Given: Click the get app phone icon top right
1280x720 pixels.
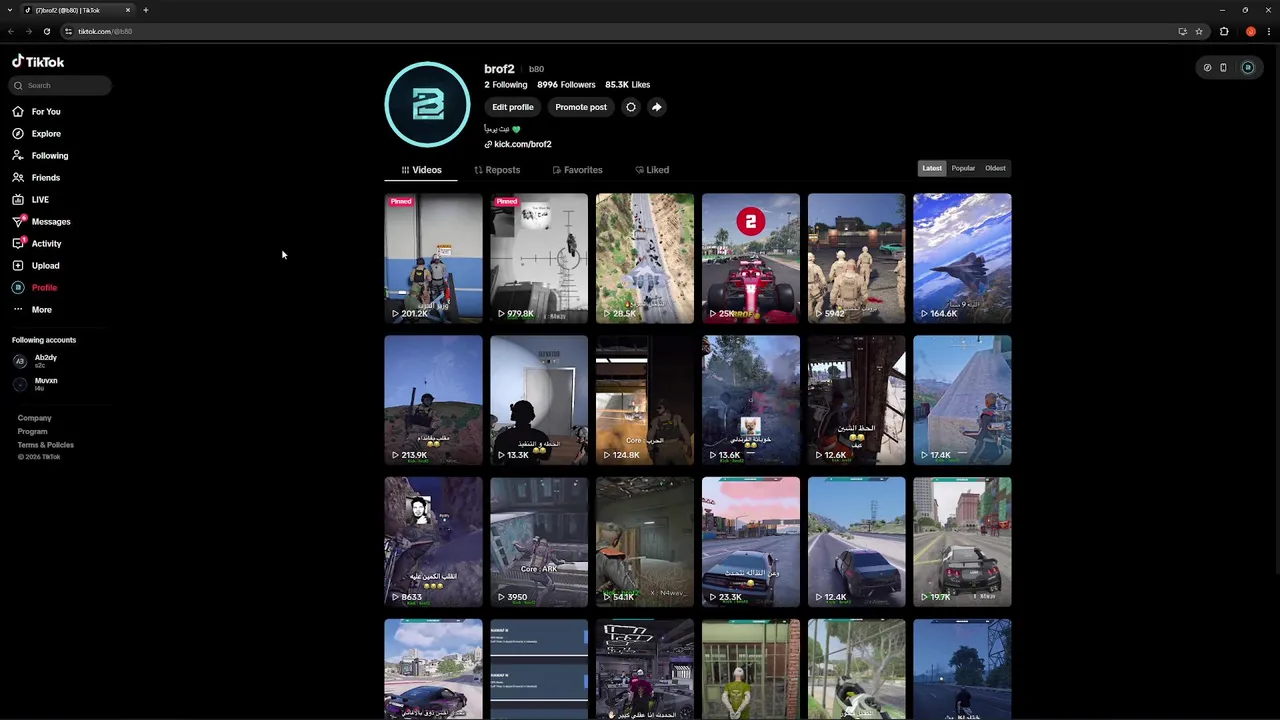Looking at the screenshot, I should coord(1223,68).
